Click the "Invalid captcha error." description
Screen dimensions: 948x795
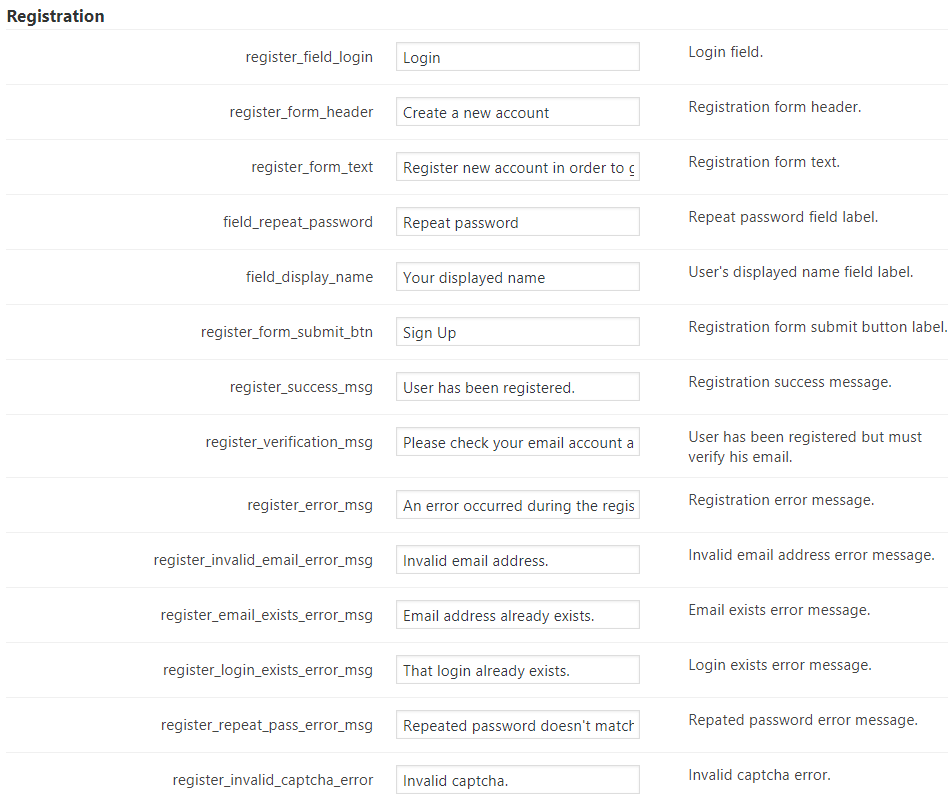pos(759,775)
